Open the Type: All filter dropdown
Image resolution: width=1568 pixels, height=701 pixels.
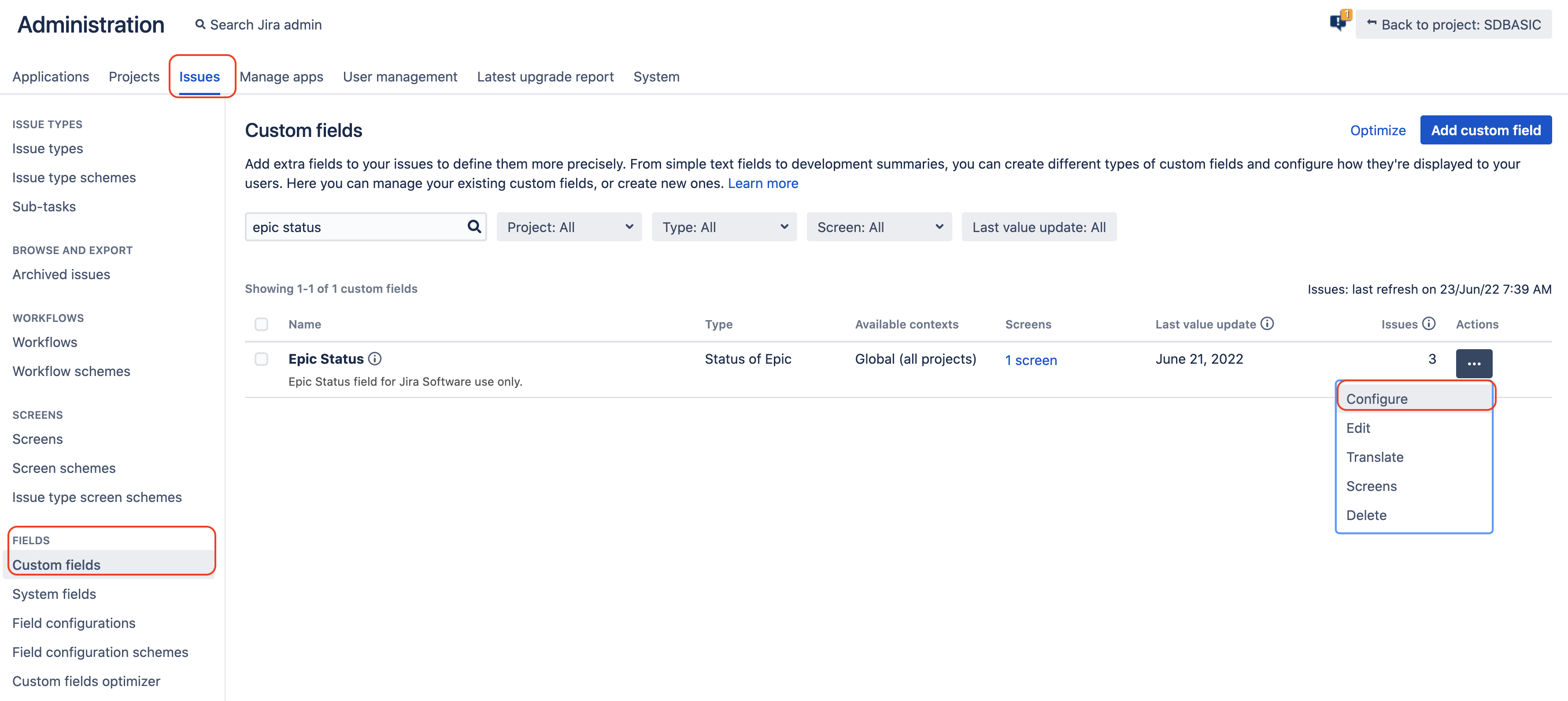724,227
